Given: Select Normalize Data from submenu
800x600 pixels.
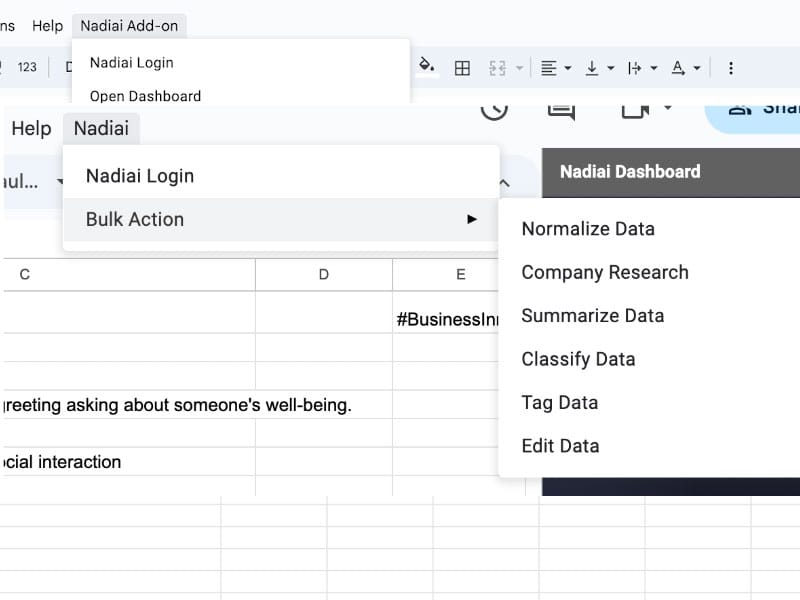Looking at the screenshot, I should pos(588,229).
